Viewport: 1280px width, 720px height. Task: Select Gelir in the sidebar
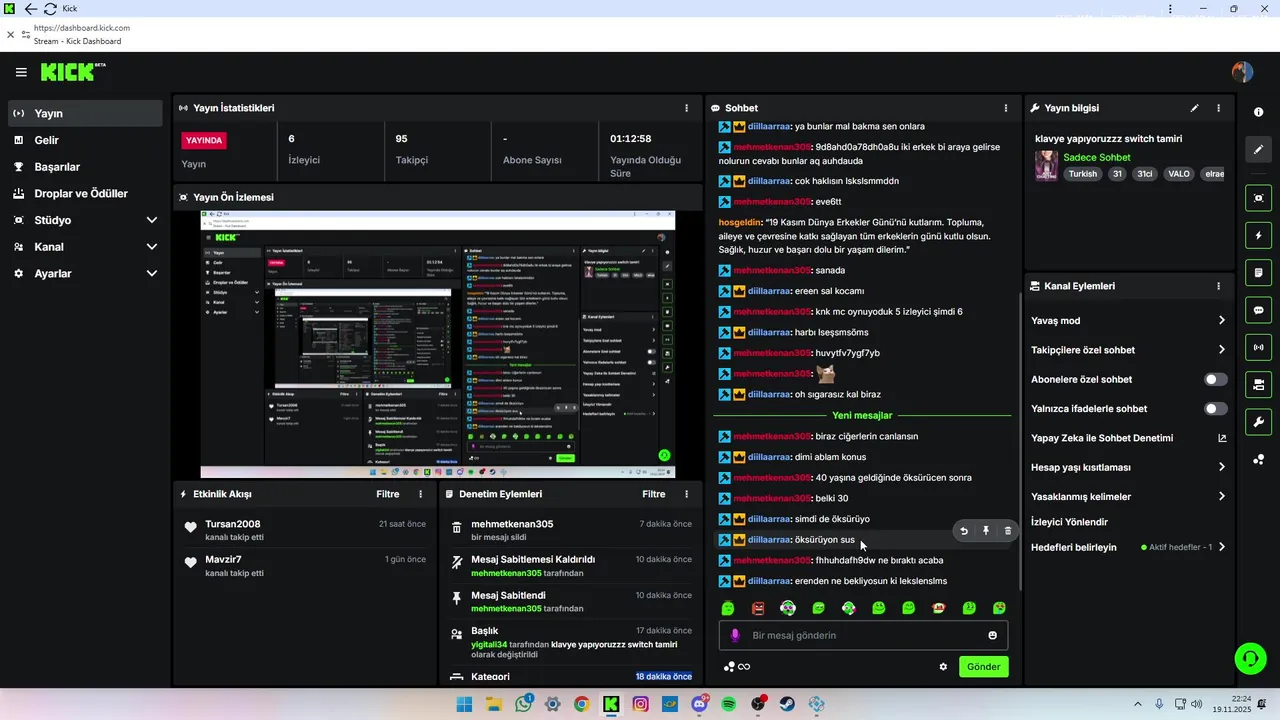pyautogui.click(x=85, y=141)
